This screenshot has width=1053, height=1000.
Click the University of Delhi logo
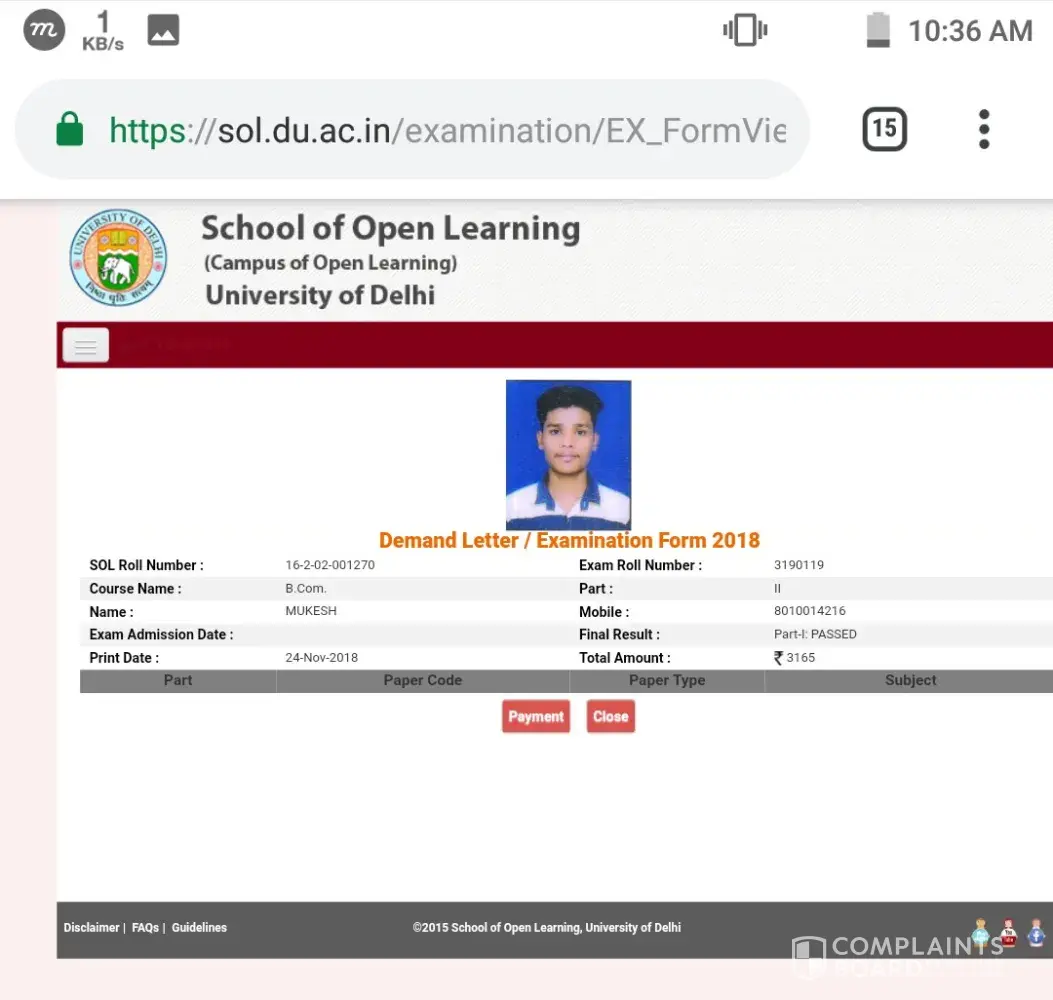[x=118, y=257]
